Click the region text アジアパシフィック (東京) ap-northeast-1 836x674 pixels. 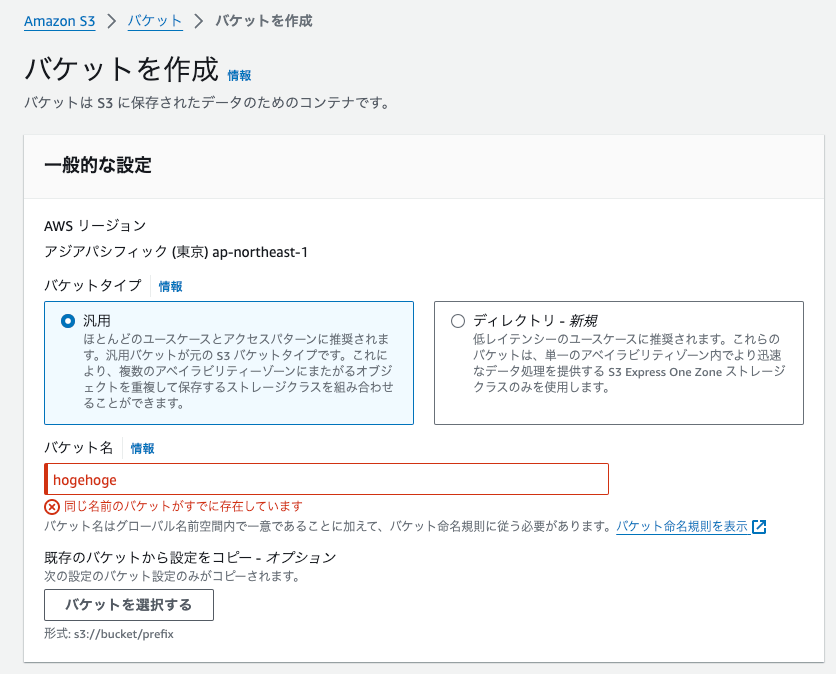[176, 252]
